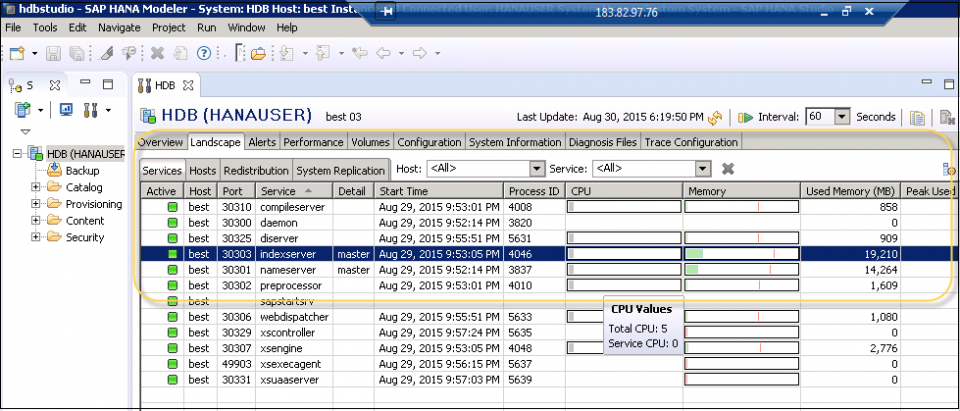
Task: Open the Navigate menu
Action: (120, 27)
